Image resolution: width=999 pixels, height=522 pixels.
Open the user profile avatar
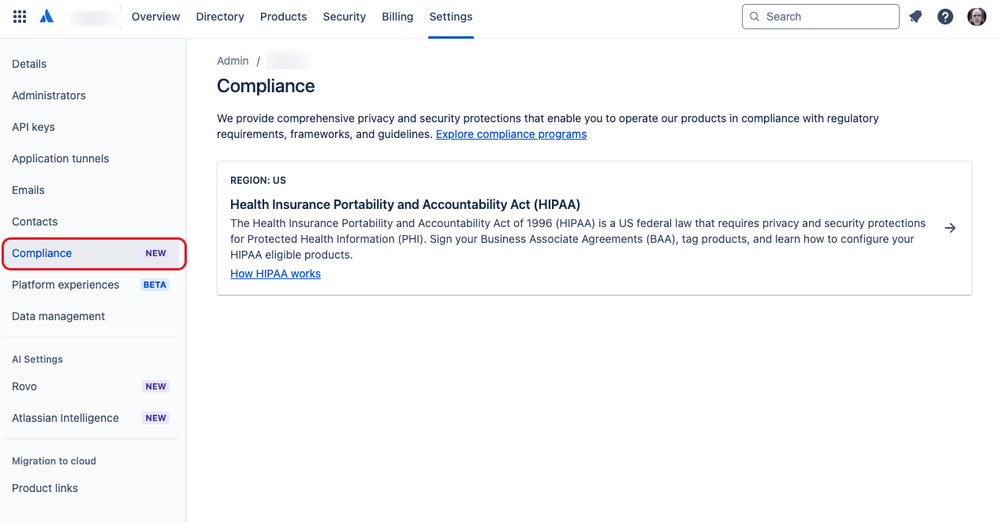pos(976,17)
